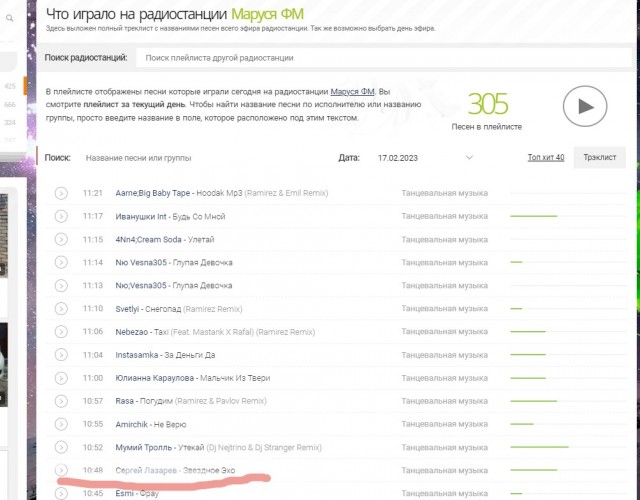The height and width of the screenshot is (500, 640).
Task: Select artist Aarne;Big Baby Tape
Action: [153, 193]
